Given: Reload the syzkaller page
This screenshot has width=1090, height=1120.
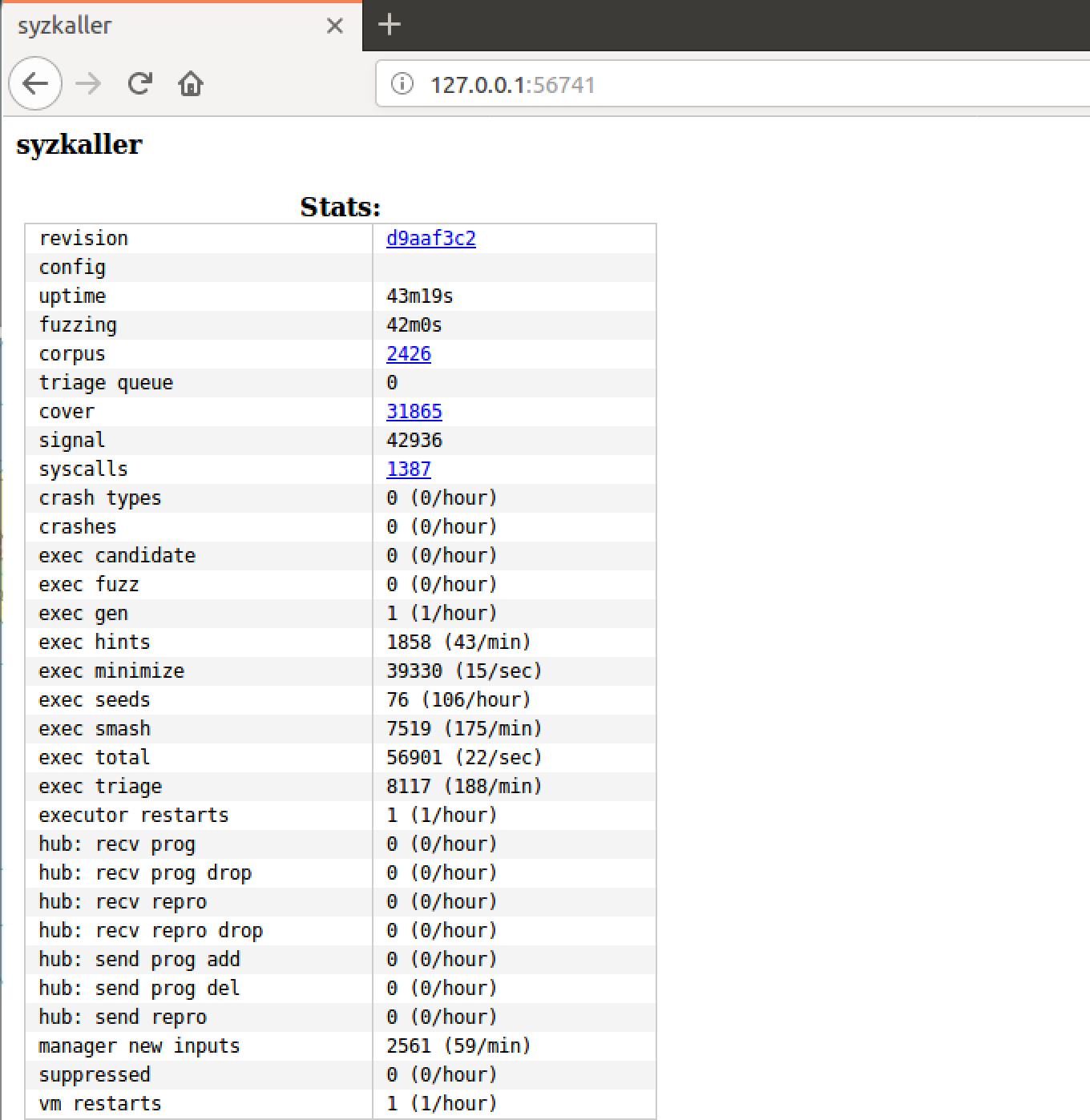Looking at the screenshot, I should (140, 83).
